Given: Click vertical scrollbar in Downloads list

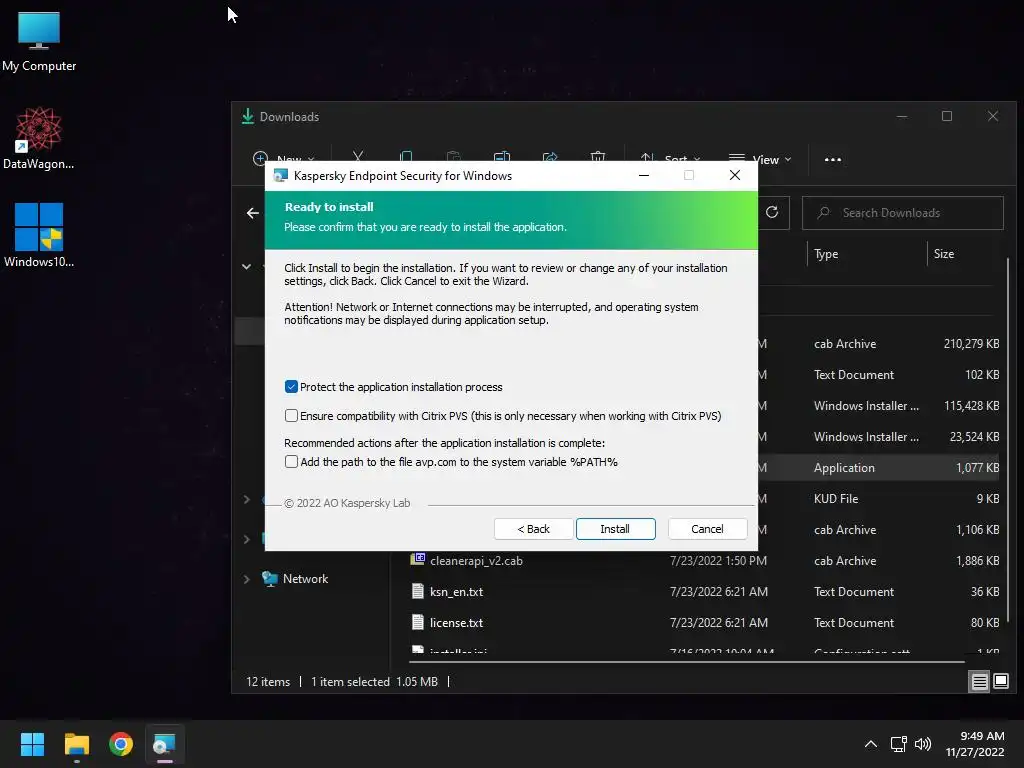Looking at the screenshot, I should [1008, 441].
